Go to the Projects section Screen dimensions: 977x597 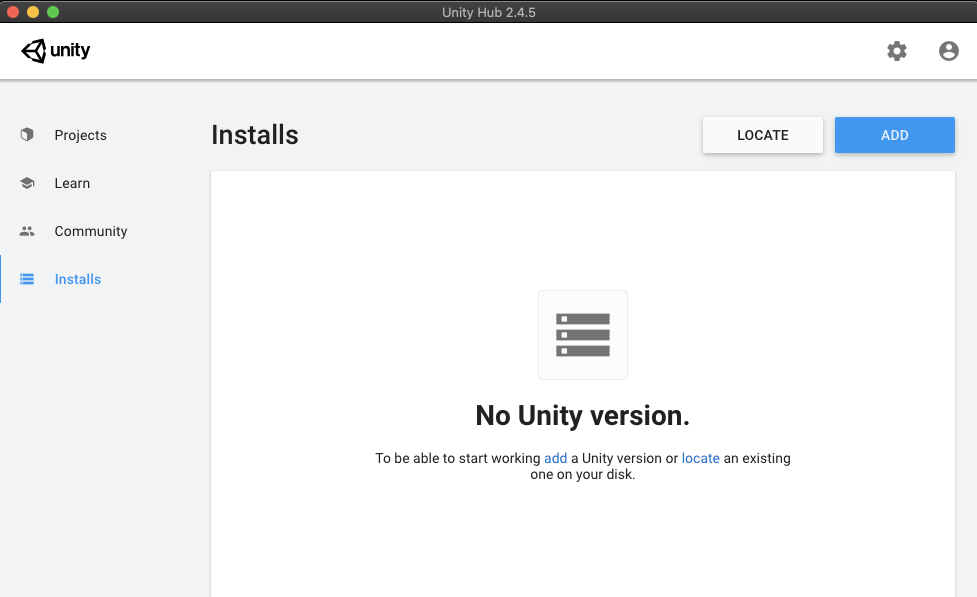coord(80,135)
